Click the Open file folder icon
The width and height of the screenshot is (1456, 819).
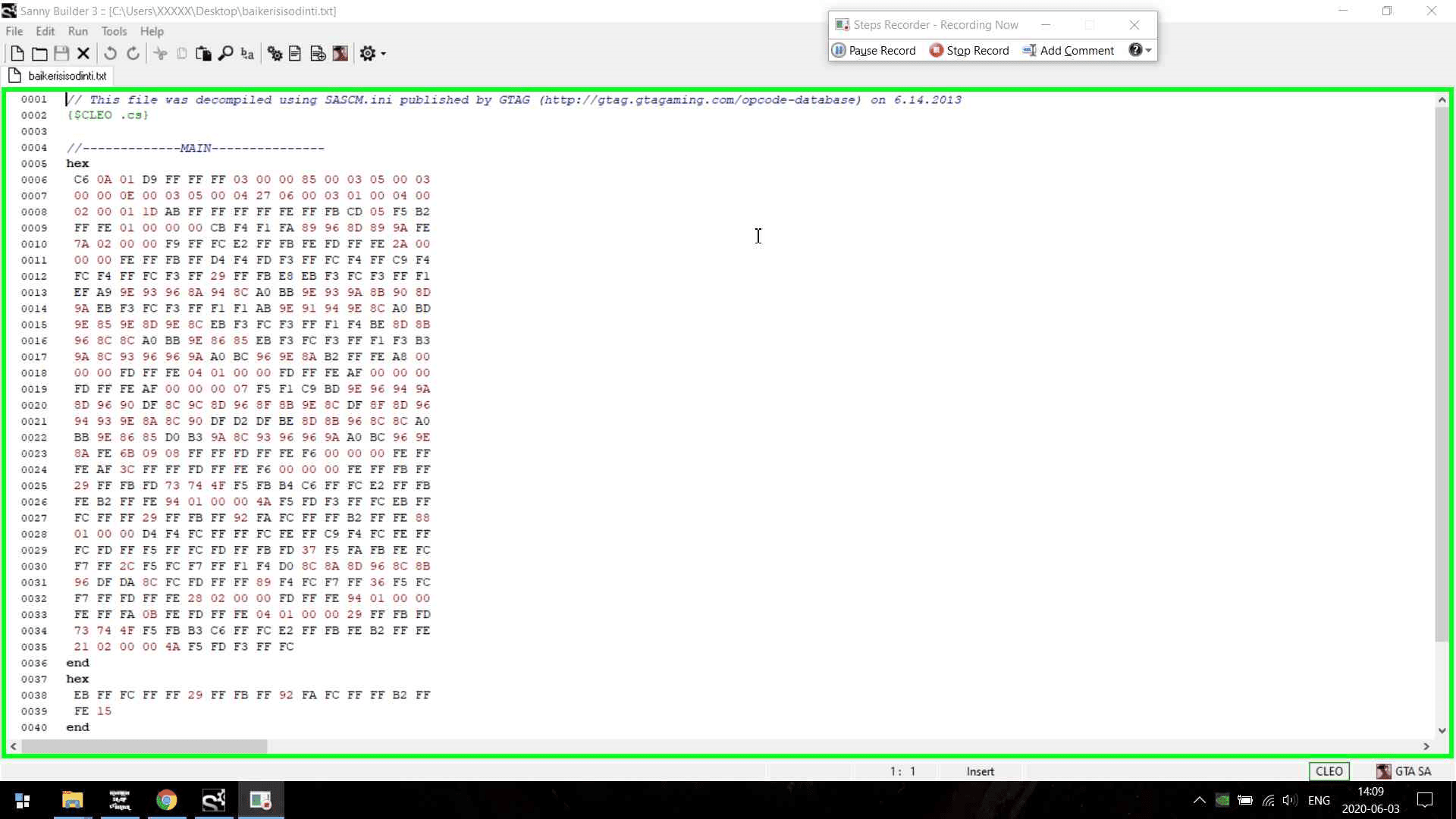tap(39, 53)
